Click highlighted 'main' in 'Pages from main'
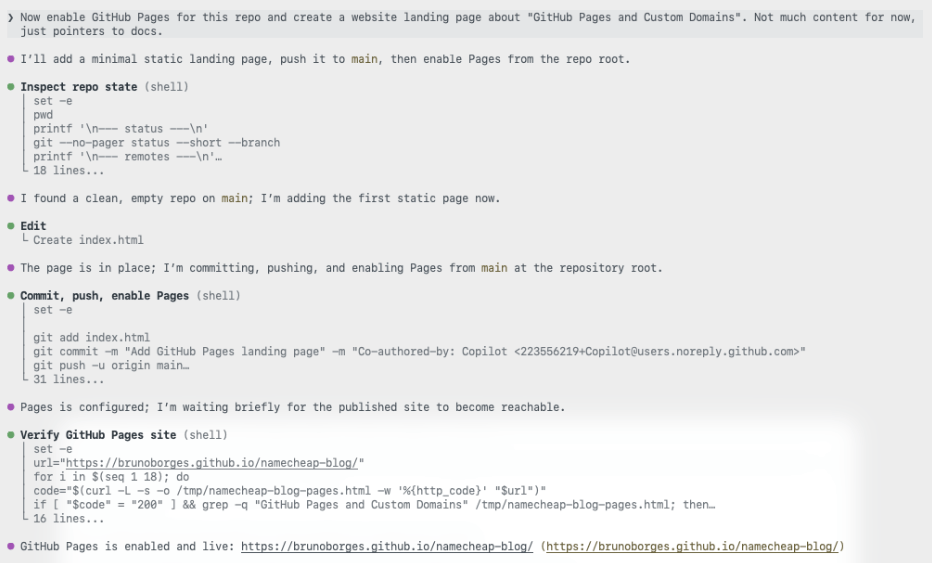 pyautogui.click(x=494, y=268)
